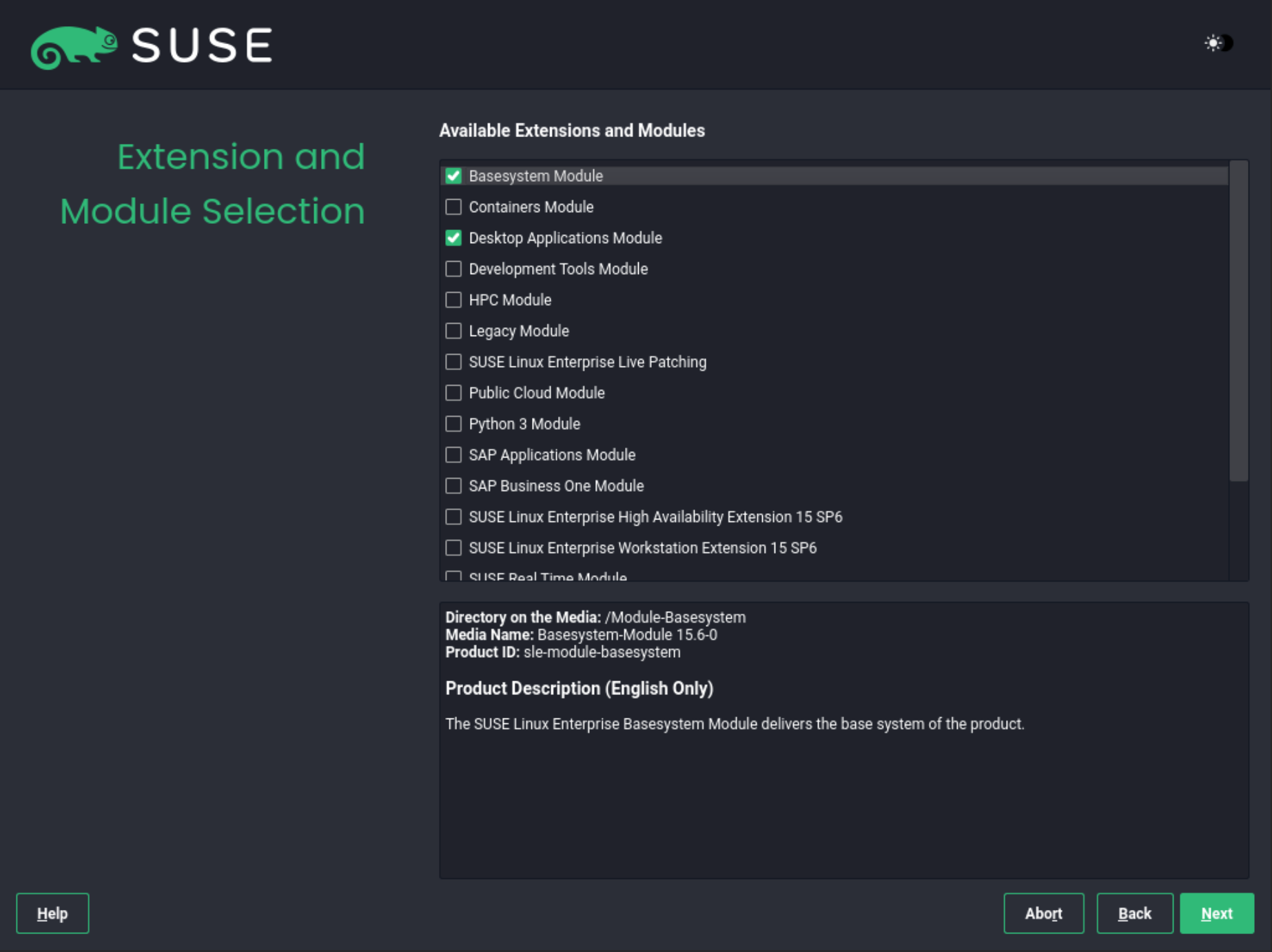This screenshot has height=952, width=1272.
Task: Toggle the dark mode theme icon
Action: [x=1218, y=43]
